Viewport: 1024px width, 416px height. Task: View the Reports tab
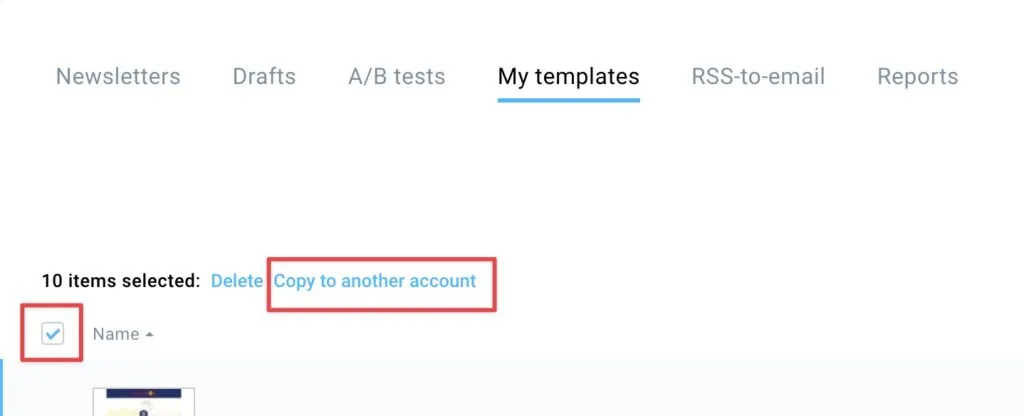[x=918, y=77]
